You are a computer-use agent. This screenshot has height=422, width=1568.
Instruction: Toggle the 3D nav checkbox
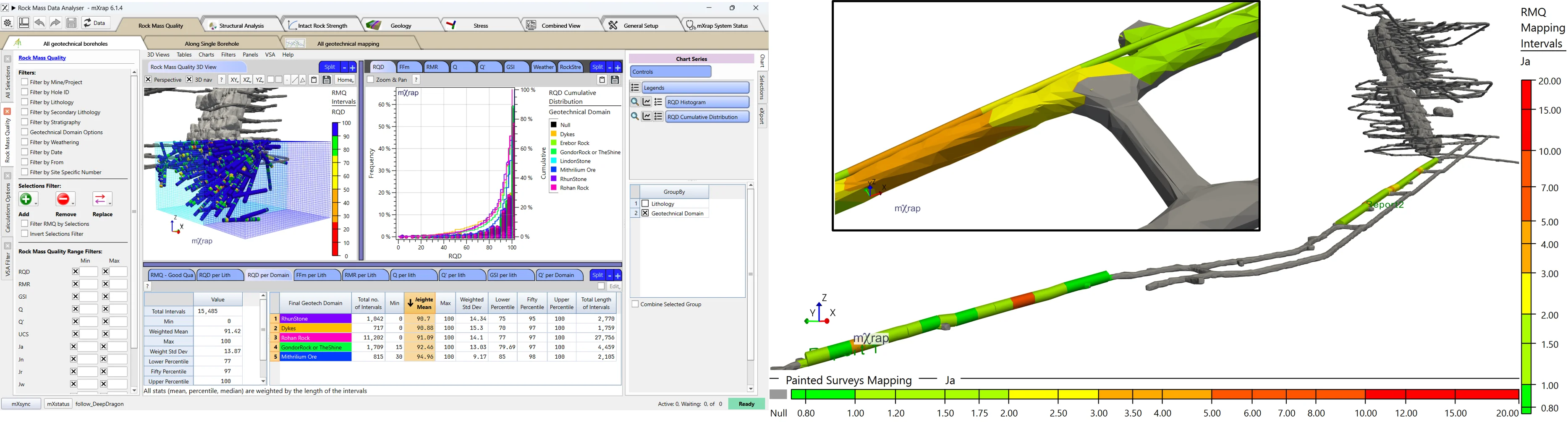tap(189, 80)
